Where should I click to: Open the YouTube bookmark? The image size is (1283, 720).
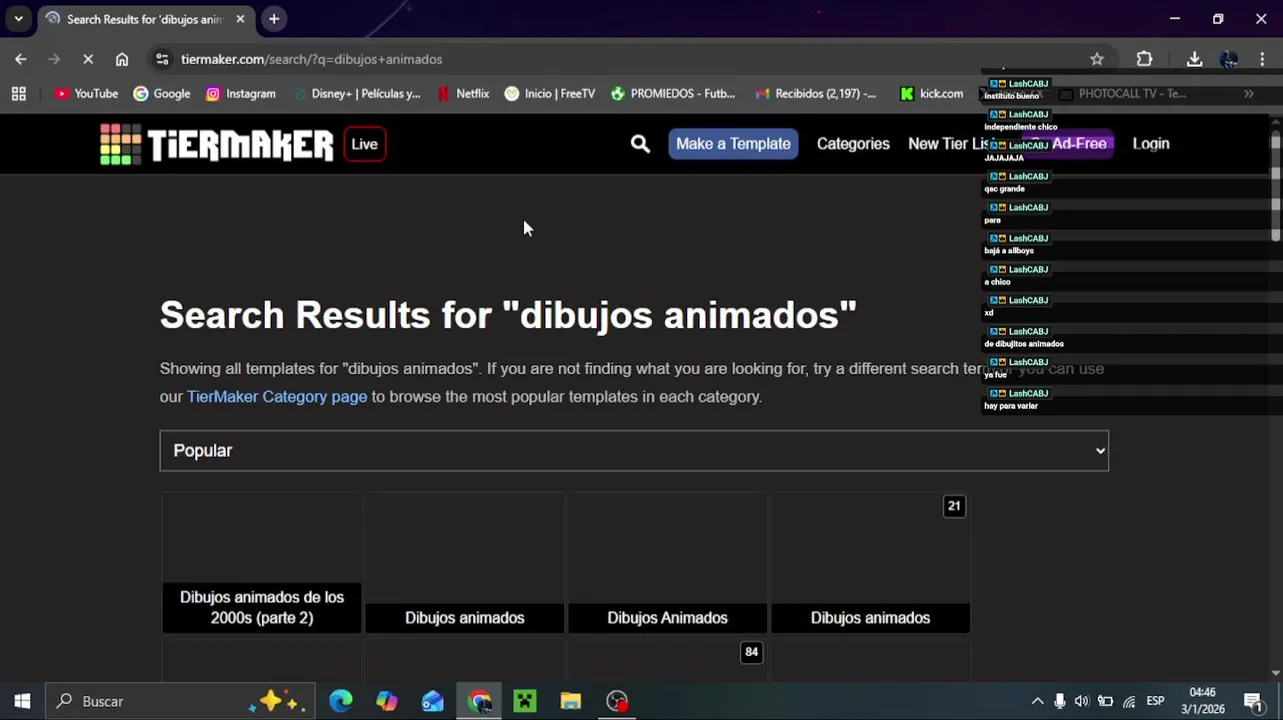[87, 94]
